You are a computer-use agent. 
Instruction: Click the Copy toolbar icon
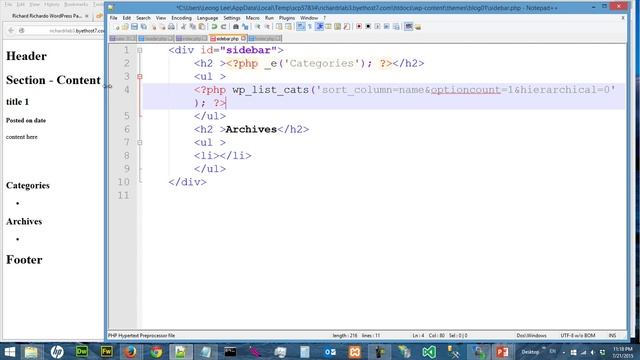193,27
